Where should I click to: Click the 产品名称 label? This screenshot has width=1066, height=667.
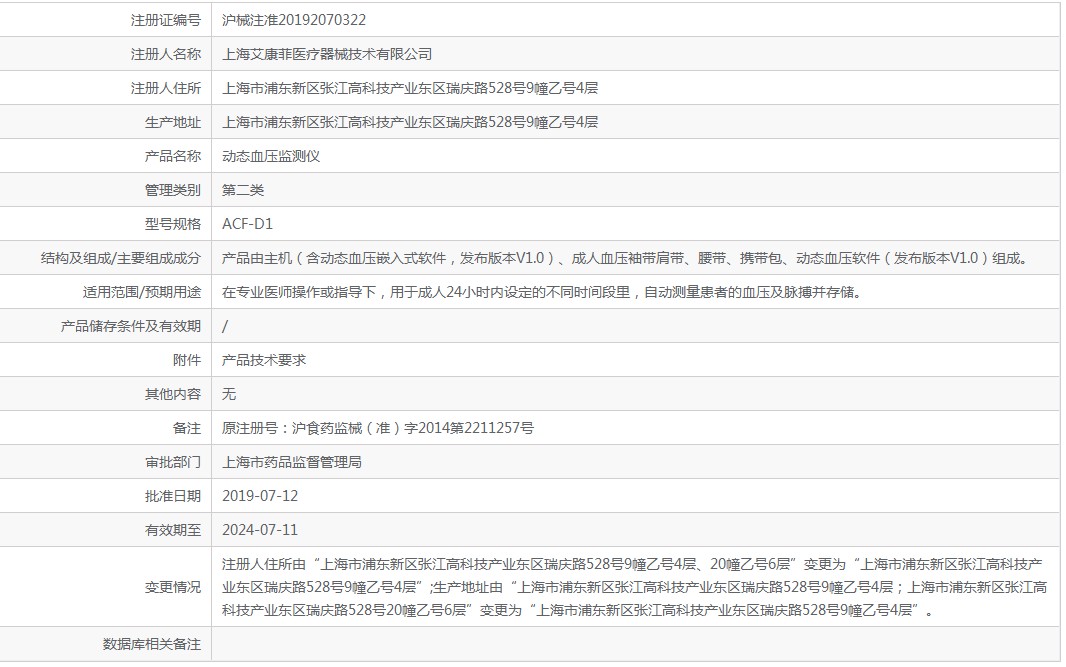[173, 156]
